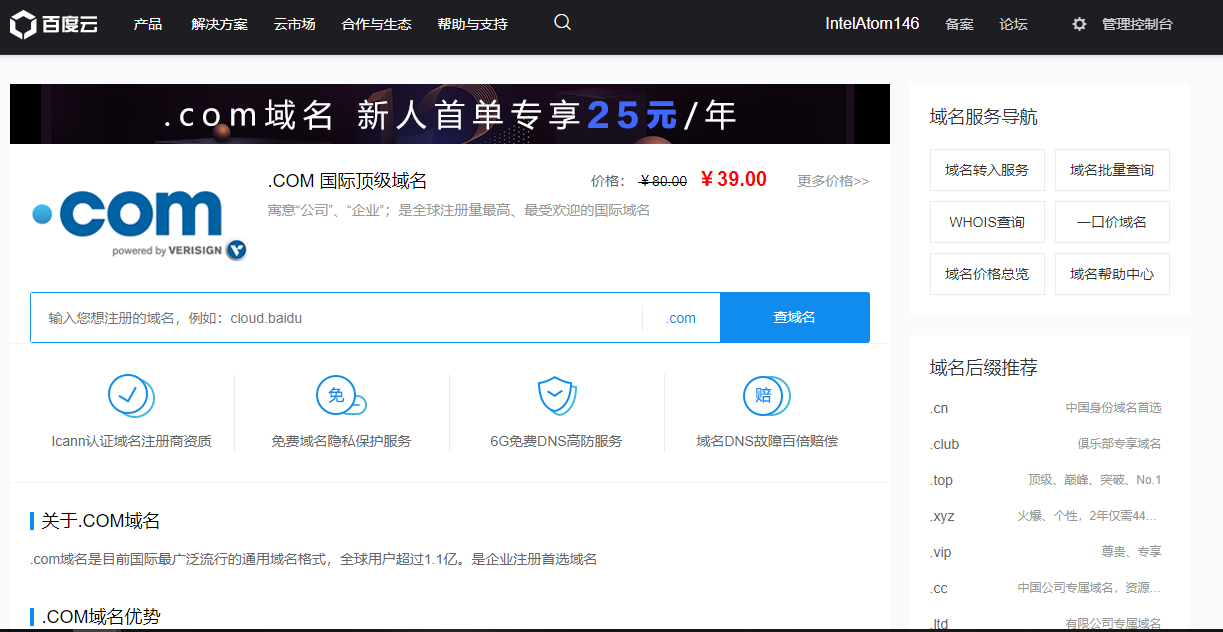
Task: Open the 合作与生态 menu
Action: click(376, 24)
